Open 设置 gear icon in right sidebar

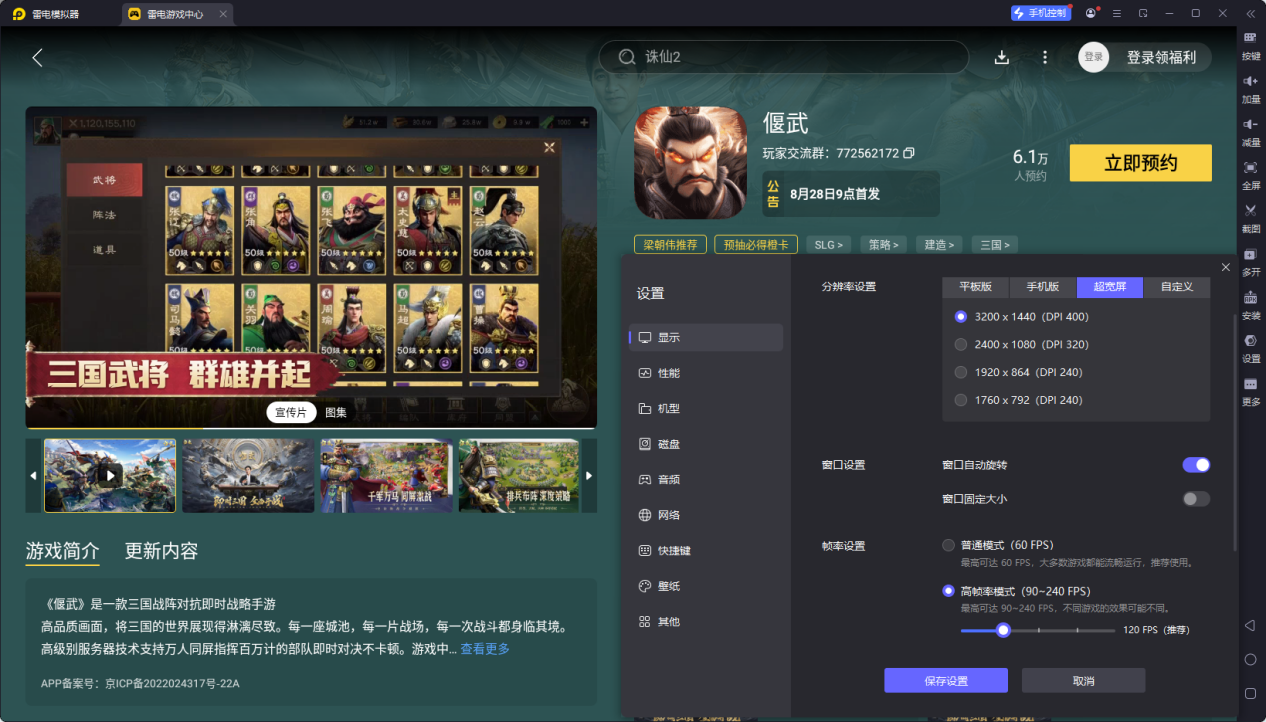coord(1250,340)
